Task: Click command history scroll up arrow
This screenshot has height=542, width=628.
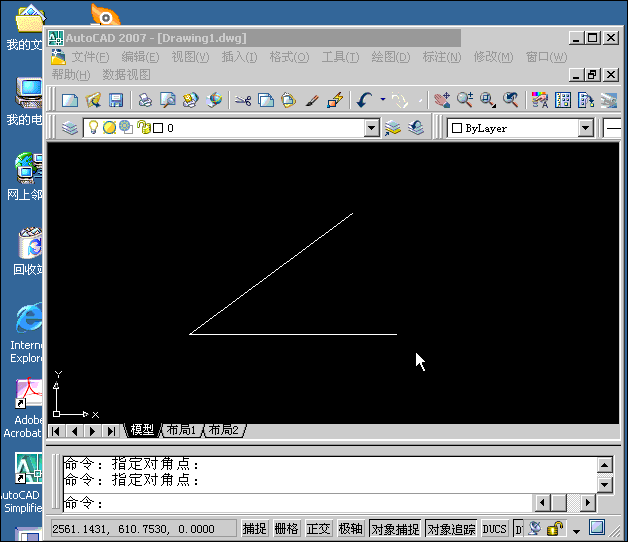Action: [x=604, y=465]
